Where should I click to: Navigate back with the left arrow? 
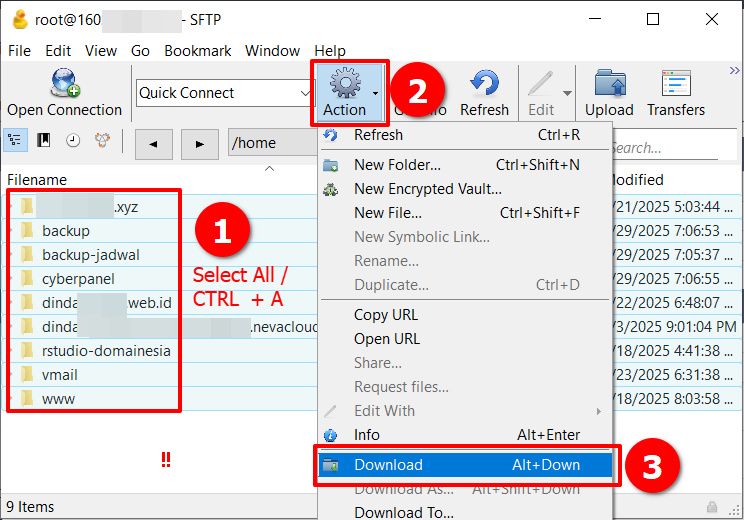[x=153, y=143]
